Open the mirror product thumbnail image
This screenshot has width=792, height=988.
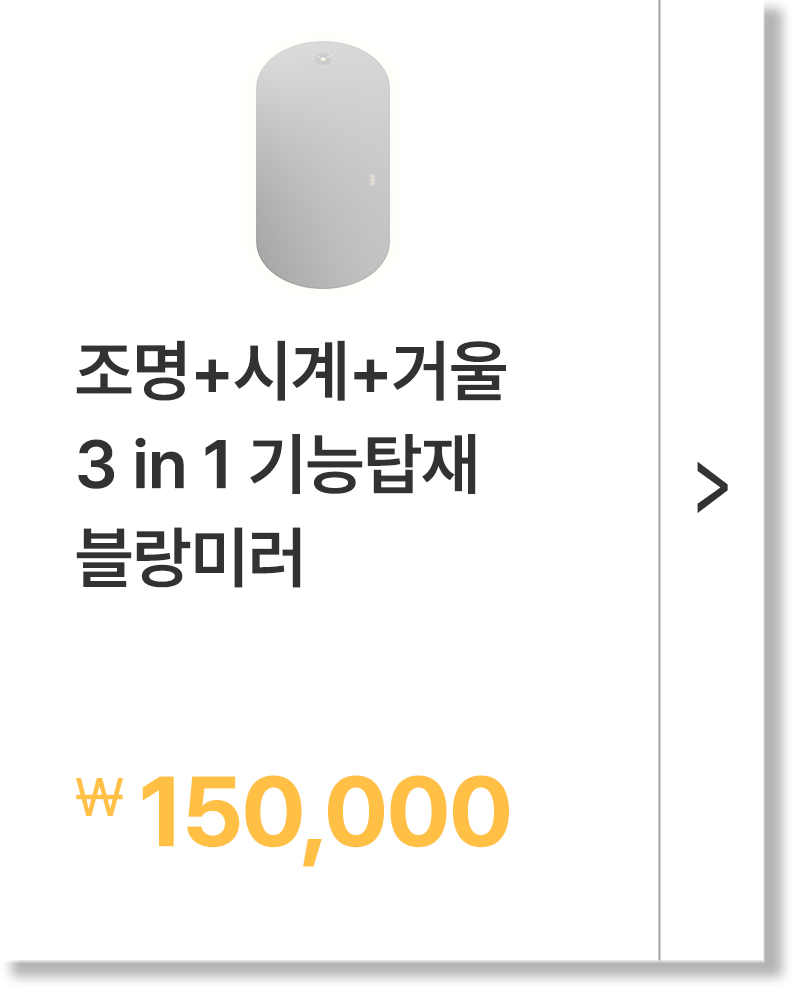(x=323, y=165)
